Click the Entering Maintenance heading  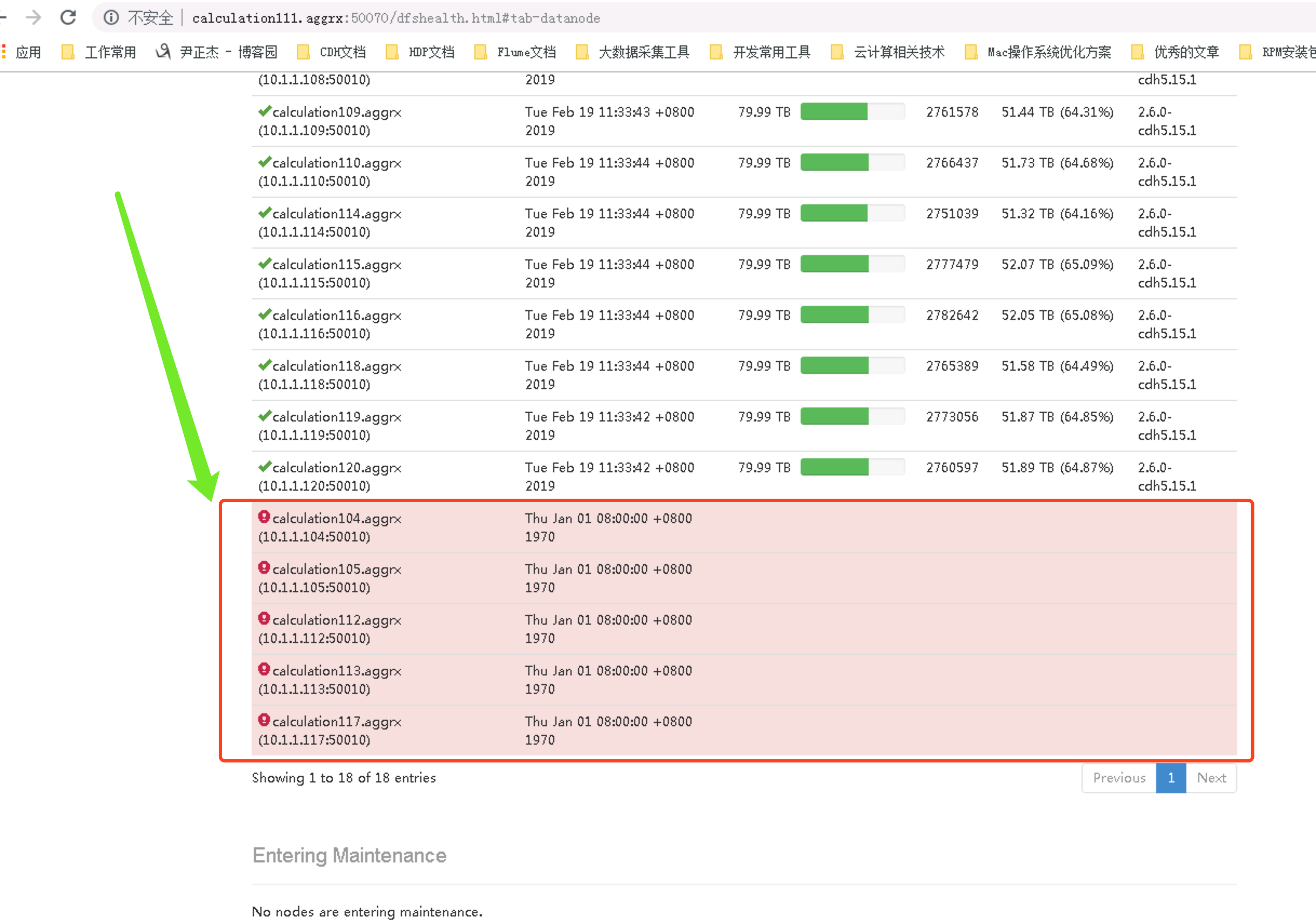(350, 855)
